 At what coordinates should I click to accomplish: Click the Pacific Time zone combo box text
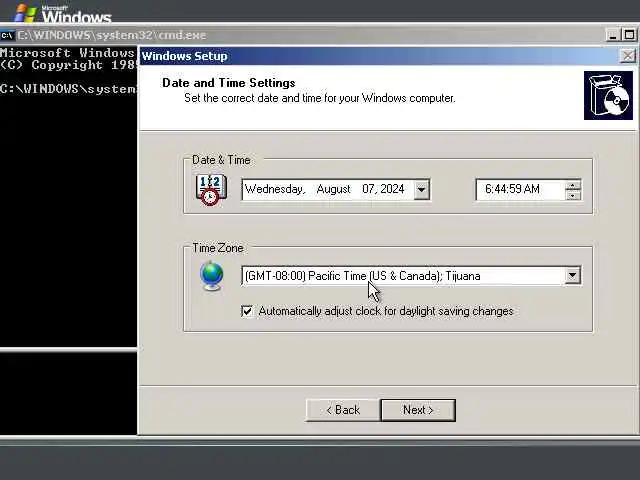[362, 276]
